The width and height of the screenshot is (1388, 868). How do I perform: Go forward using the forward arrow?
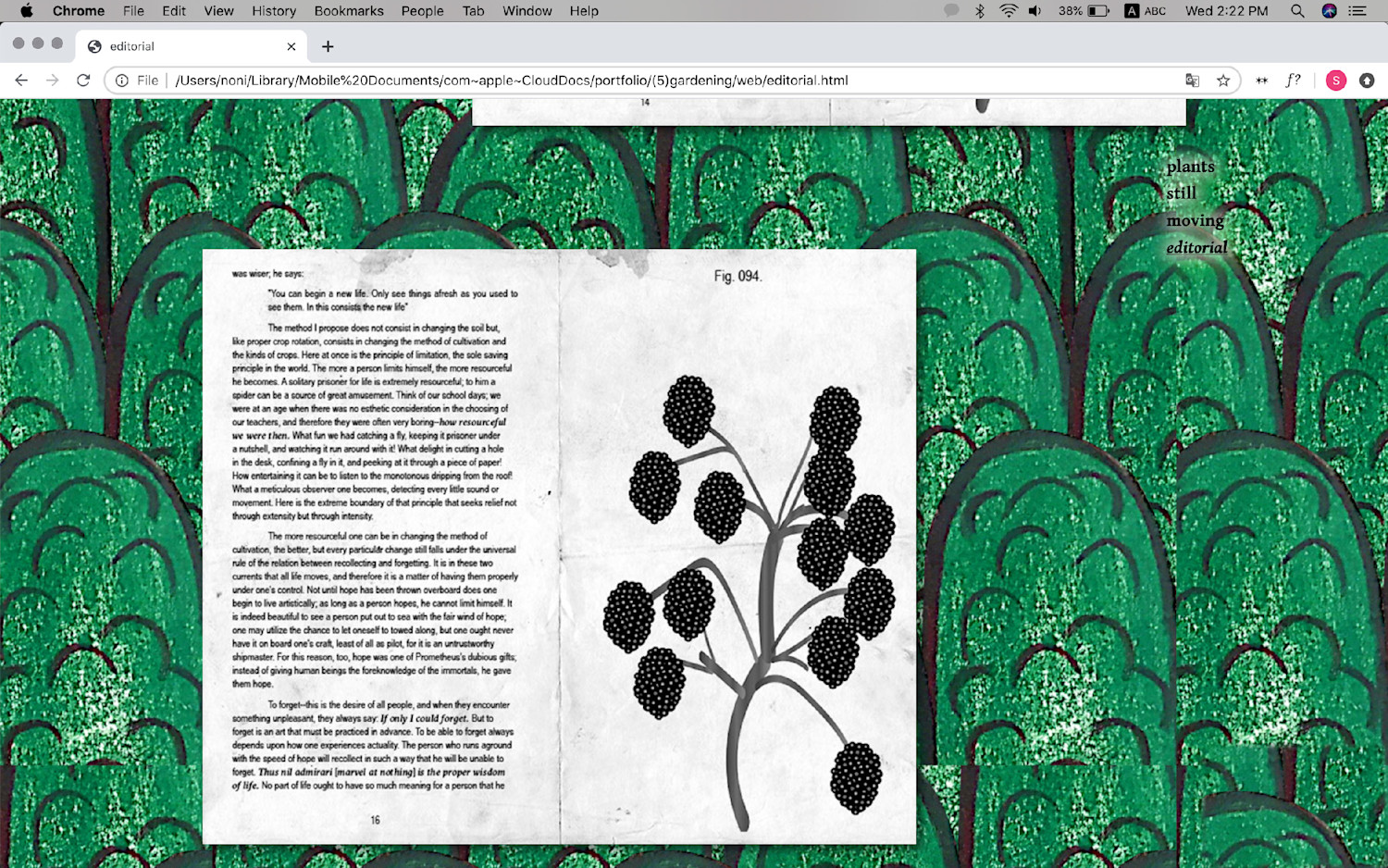53,81
